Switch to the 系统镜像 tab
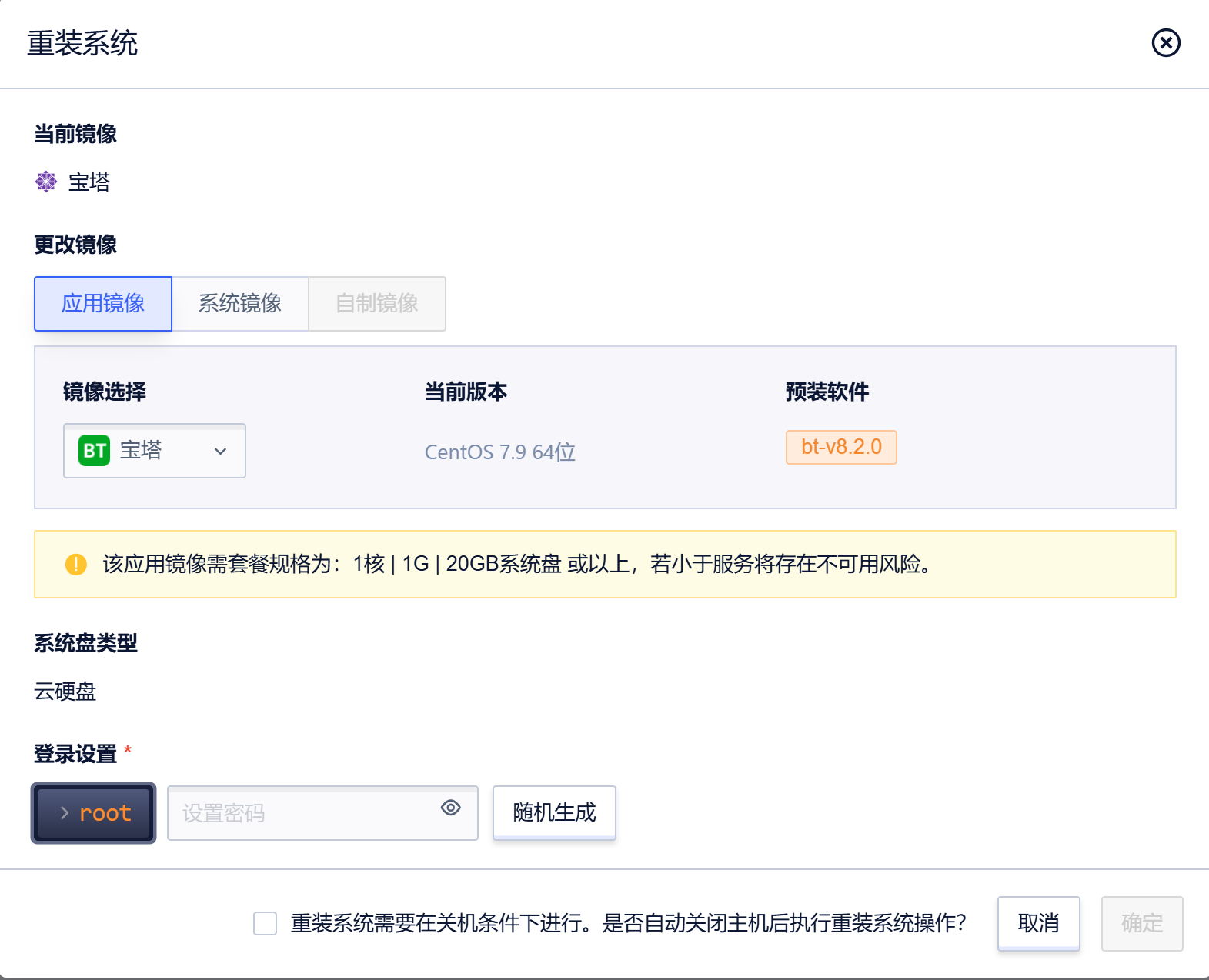Image resolution: width=1209 pixels, height=980 pixels. tap(240, 304)
